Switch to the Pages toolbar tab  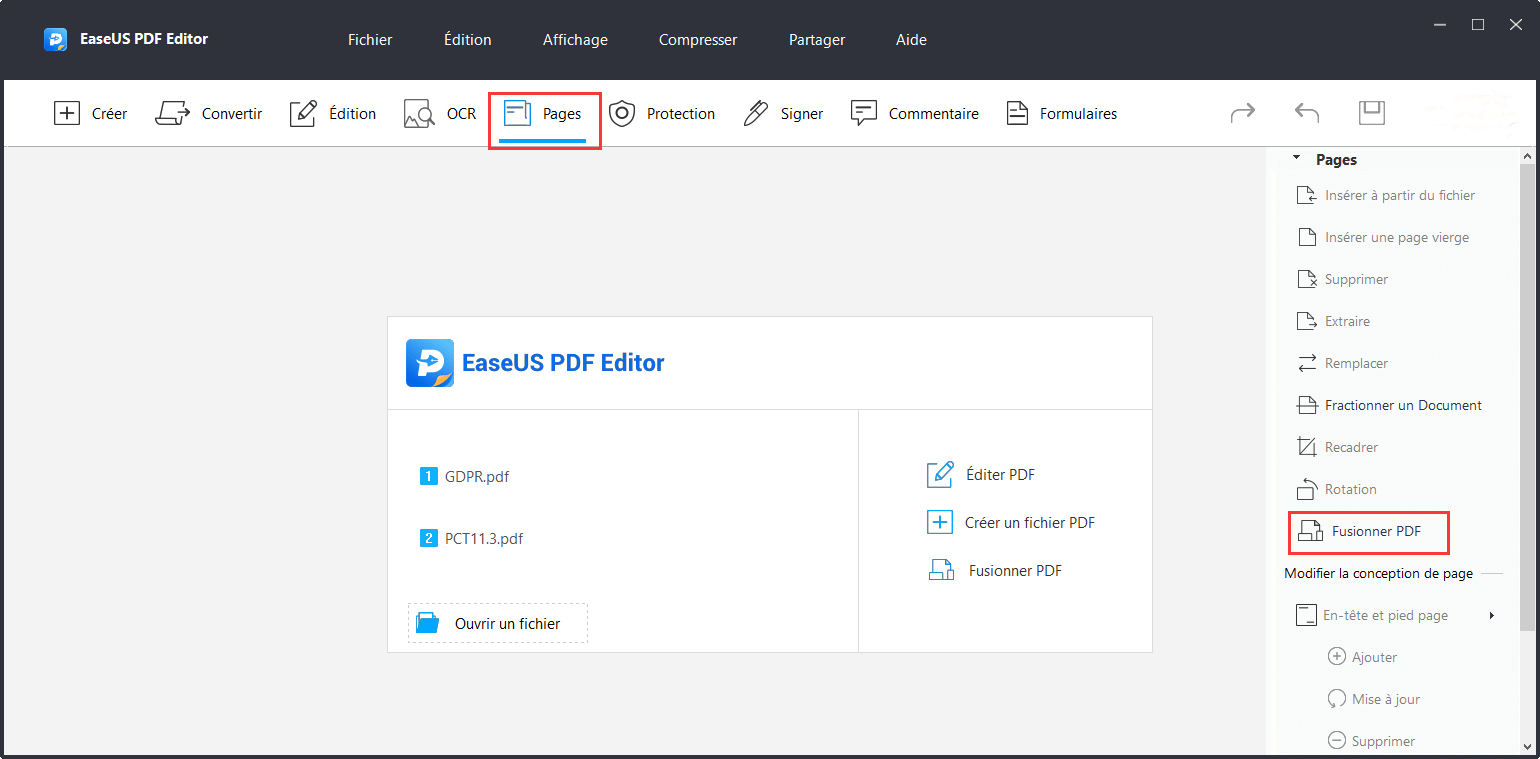pos(543,114)
